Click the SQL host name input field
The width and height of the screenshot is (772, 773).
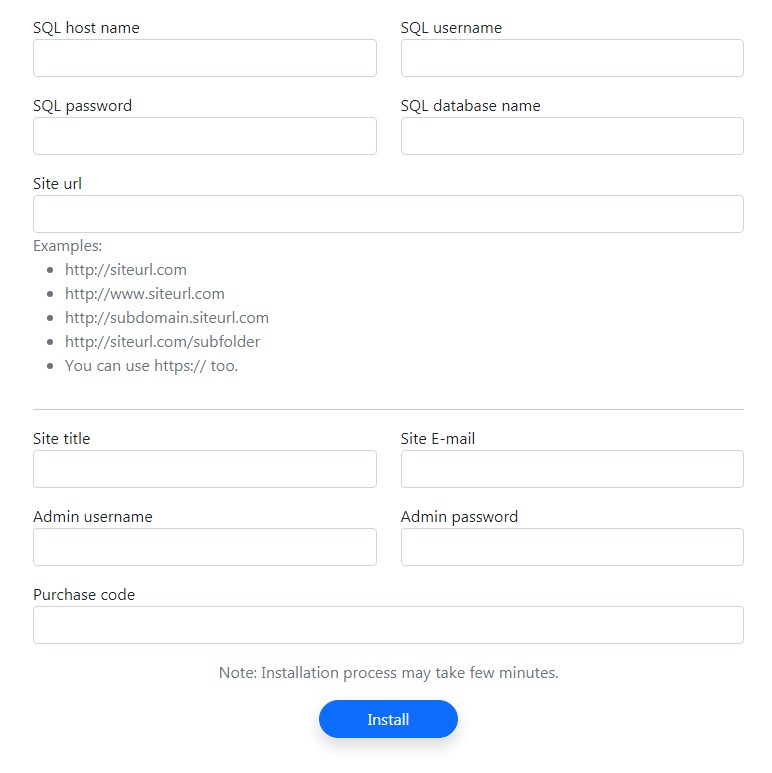click(x=204, y=58)
